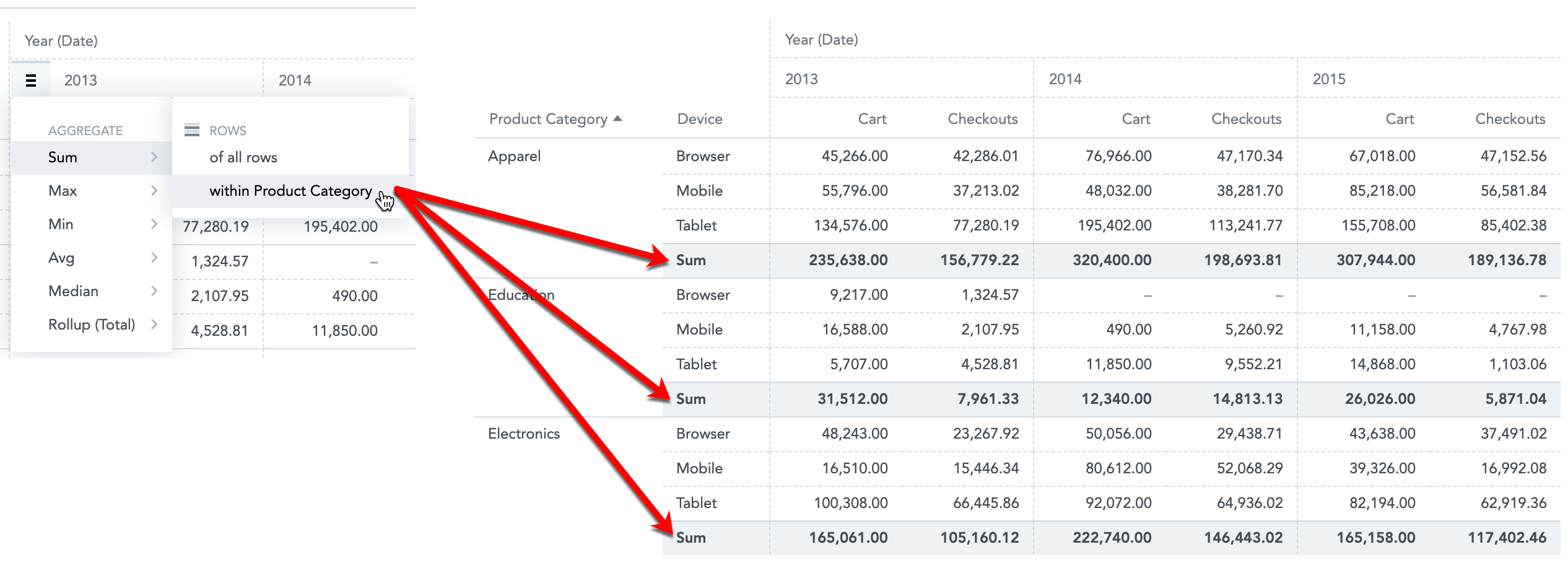This screenshot has height=565, width=1568.
Task: Click the hamburger menu icon beside 2013
Action: (x=31, y=80)
